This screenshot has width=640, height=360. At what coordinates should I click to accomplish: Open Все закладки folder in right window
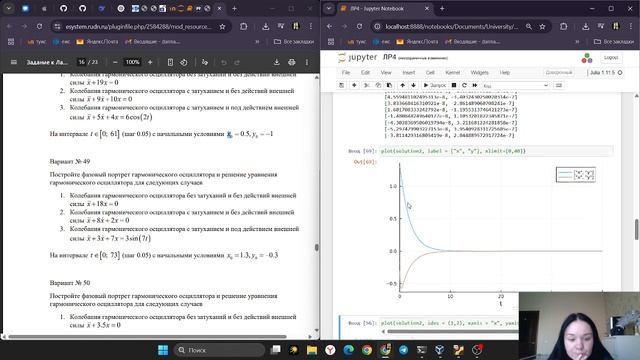[x=613, y=42]
